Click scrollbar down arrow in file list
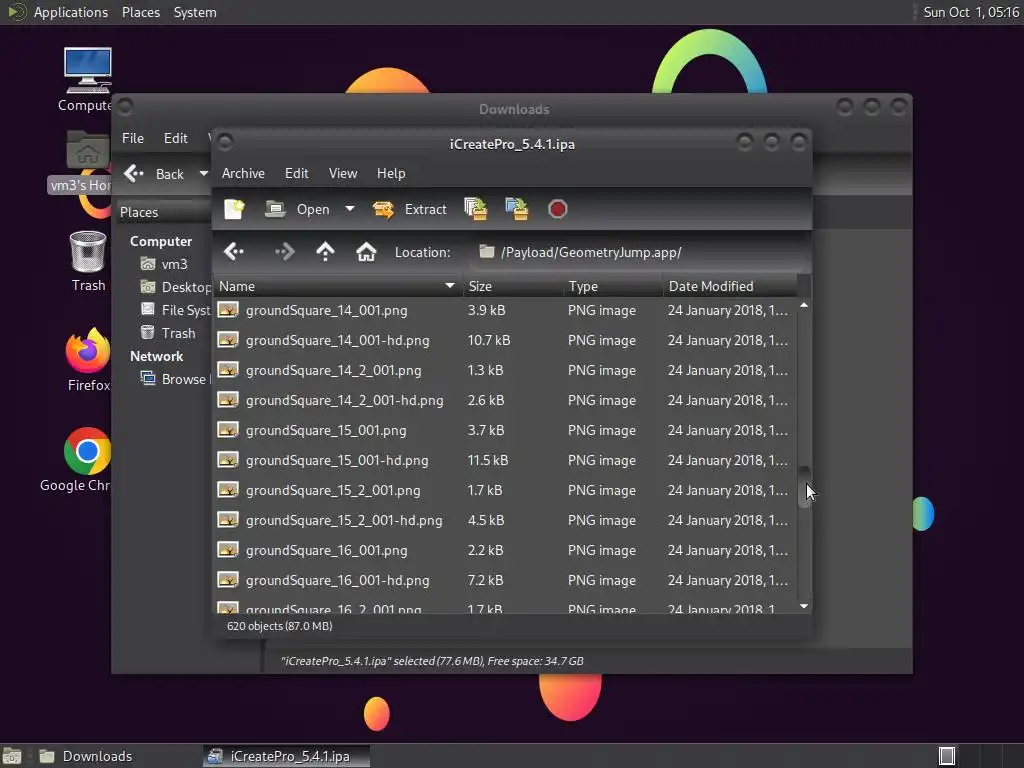The image size is (1024, 768). (804, 607)
